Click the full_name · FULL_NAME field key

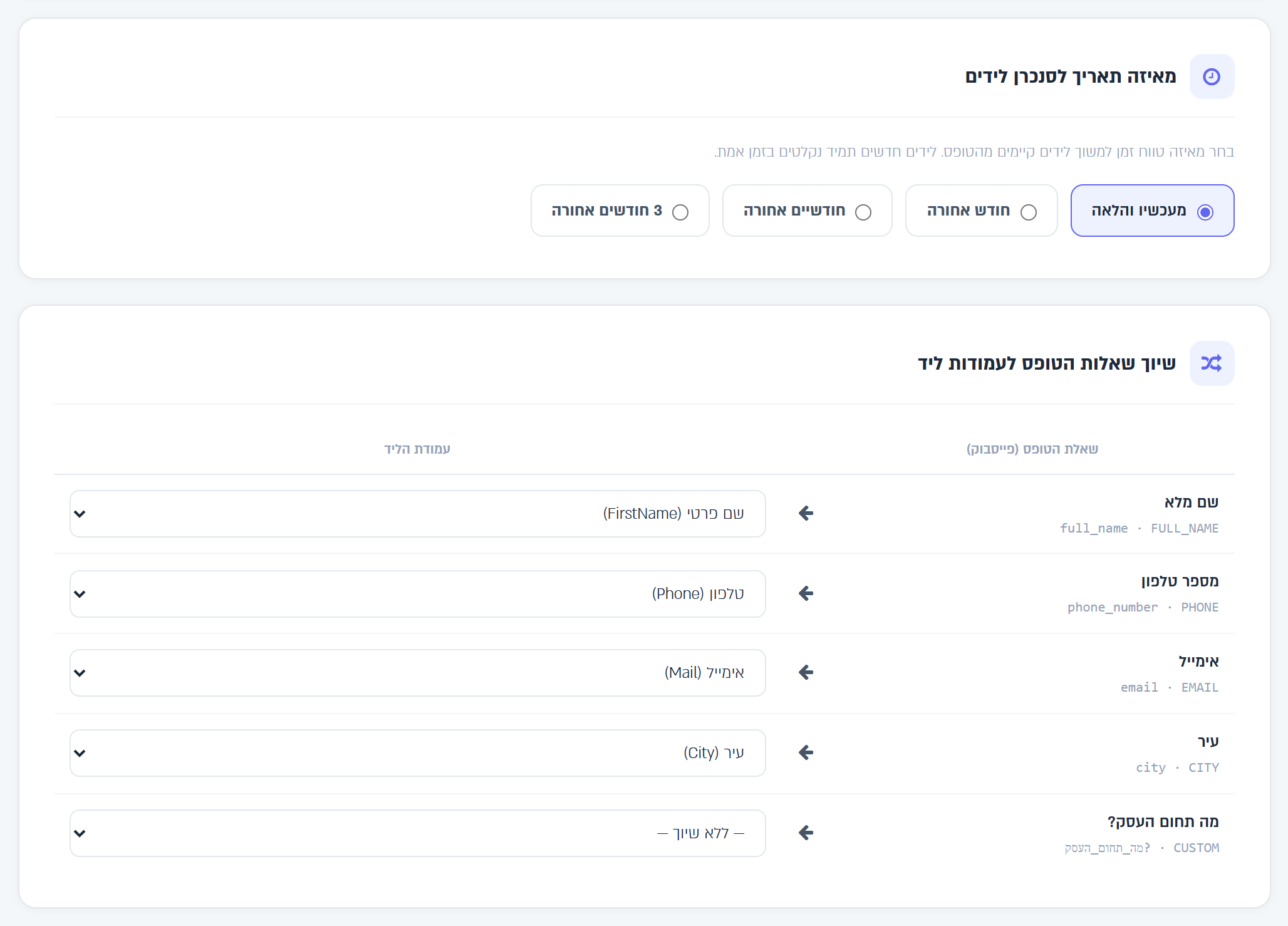coord(1139,528)
